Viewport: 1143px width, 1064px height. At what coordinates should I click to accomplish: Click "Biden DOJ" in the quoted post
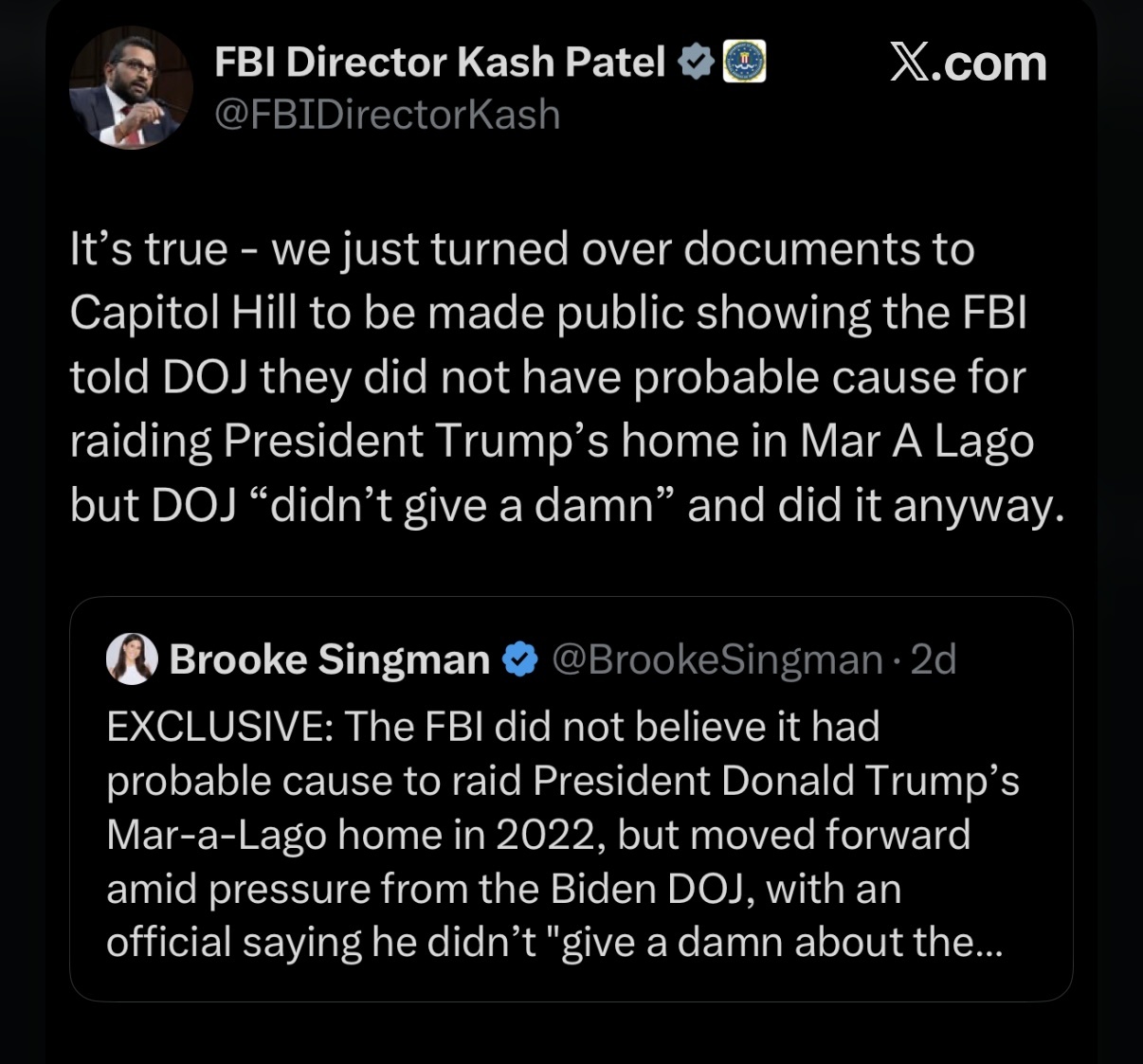point(651,889)
